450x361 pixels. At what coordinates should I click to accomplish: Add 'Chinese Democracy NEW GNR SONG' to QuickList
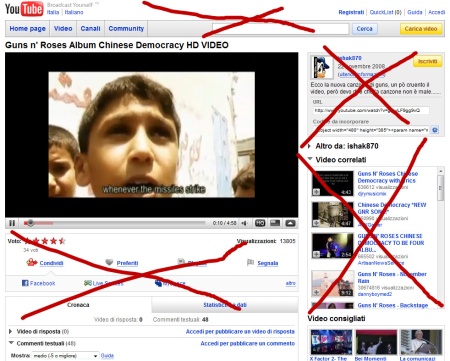click(316, 223)
